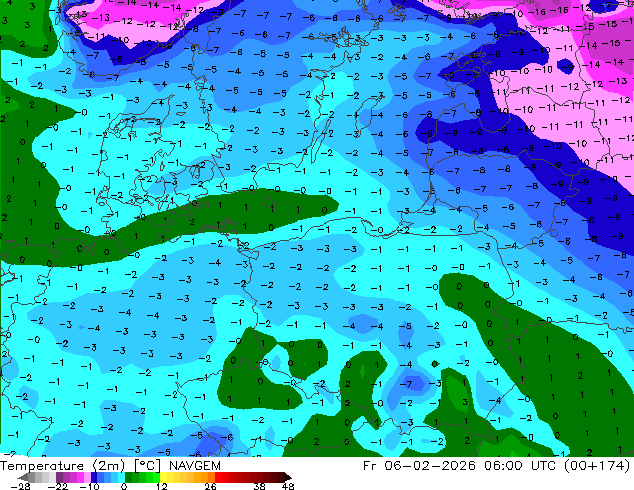Click the '-10' legend label
This screenshot has height=490, width=634.
[x=89, y=486]
